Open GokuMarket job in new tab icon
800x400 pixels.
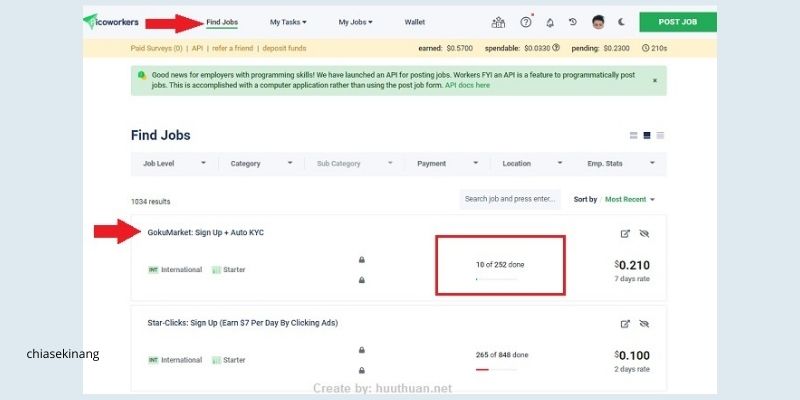click(626, 234)
